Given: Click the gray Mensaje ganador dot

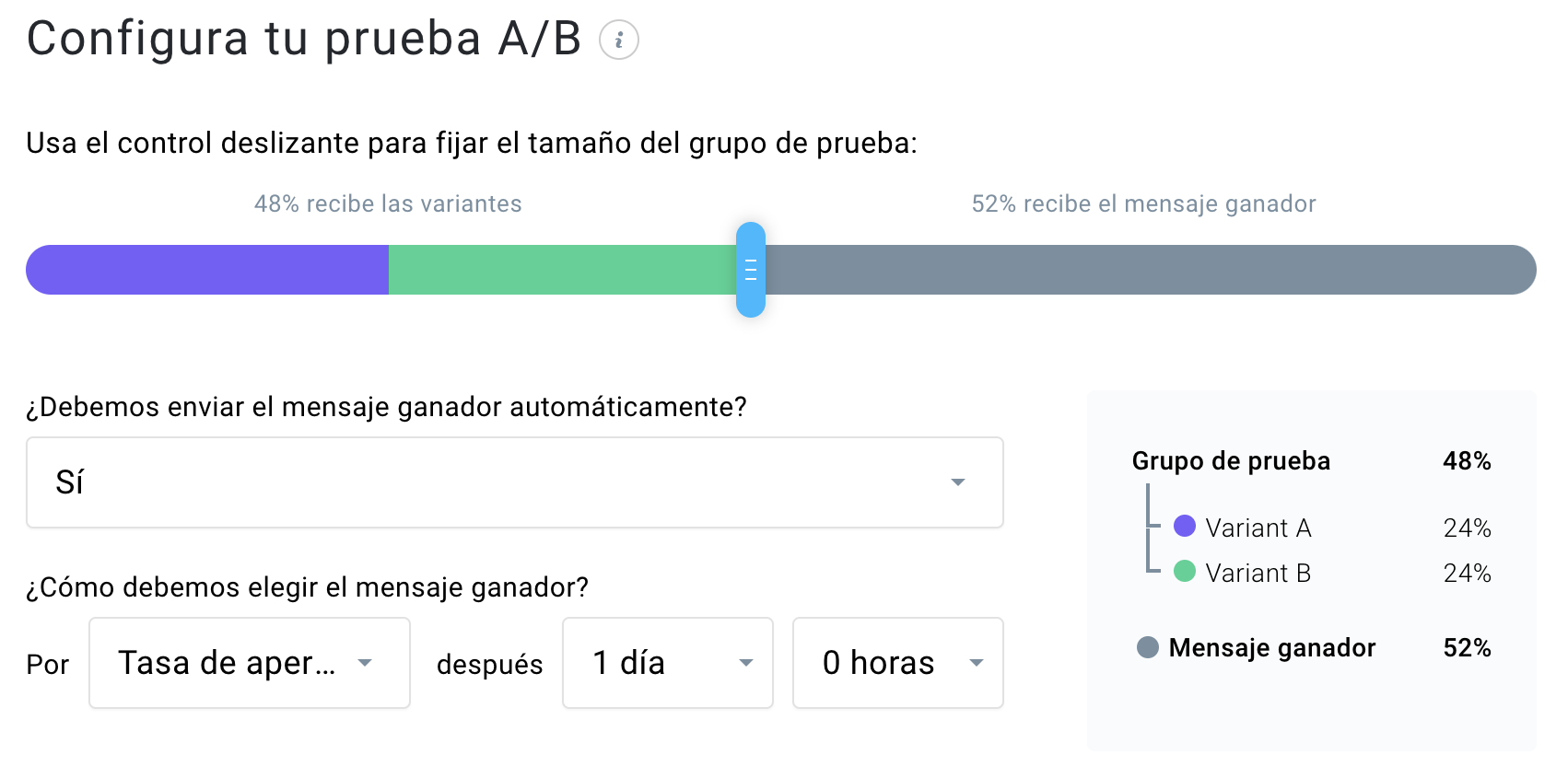Looking at the screenshot, I should click(x=1149, y=647).
